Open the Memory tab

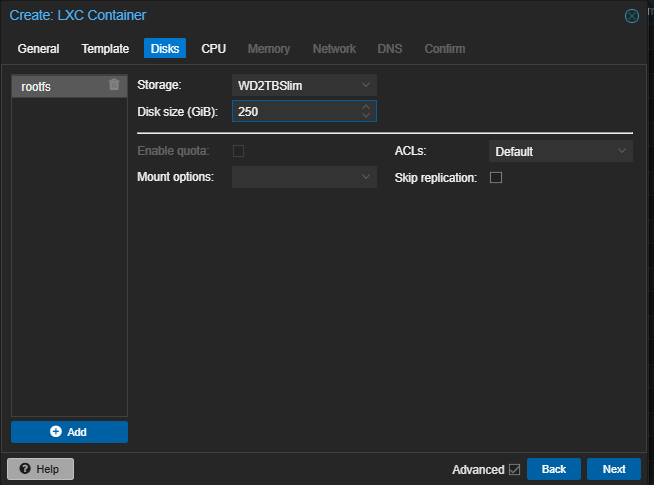(x=269, y=49)
